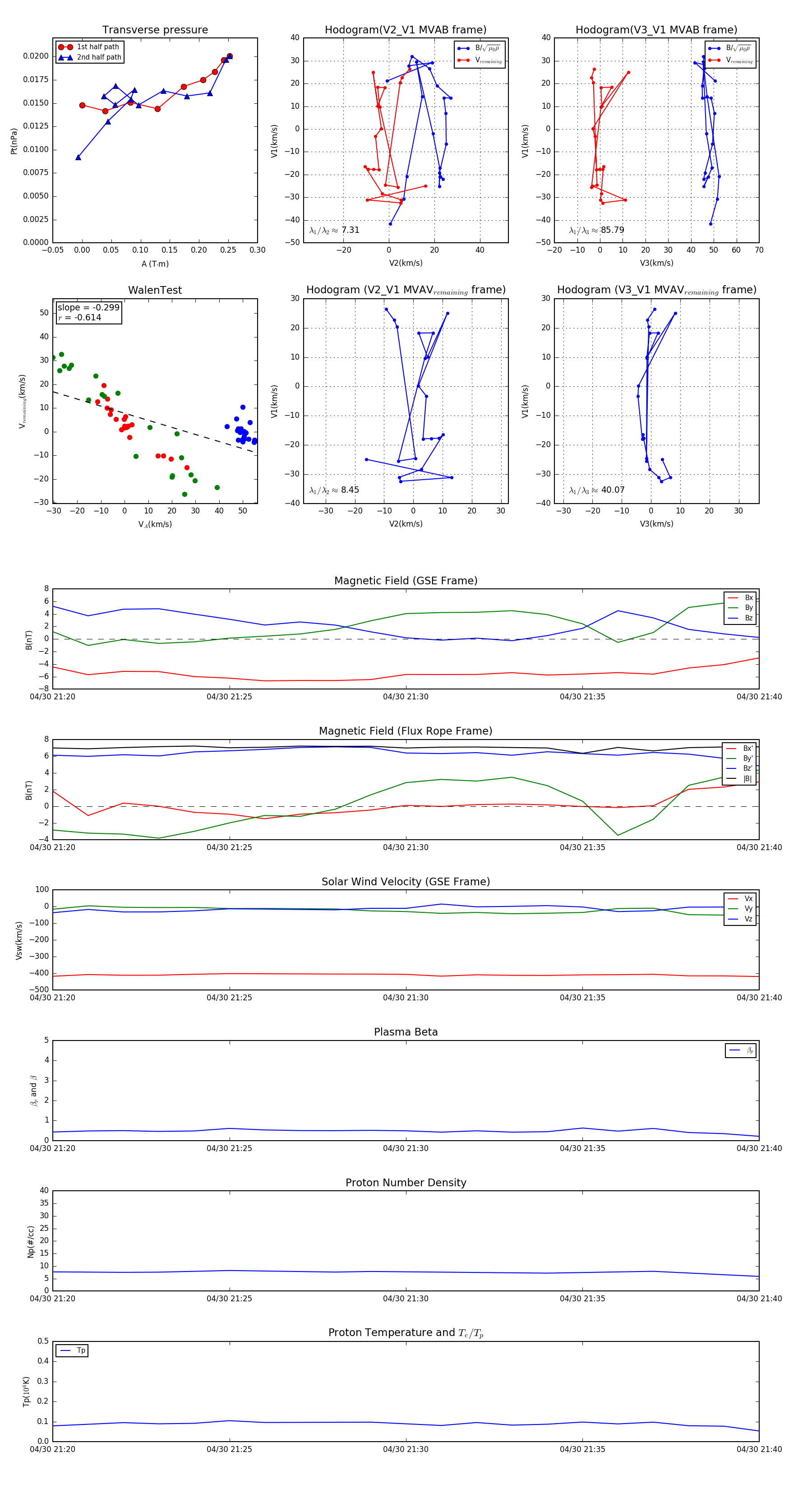The width and height of the screenshot is (812, 1489).
Task: Select the "Vx" legend entry
Action: (x=740, y=899)
